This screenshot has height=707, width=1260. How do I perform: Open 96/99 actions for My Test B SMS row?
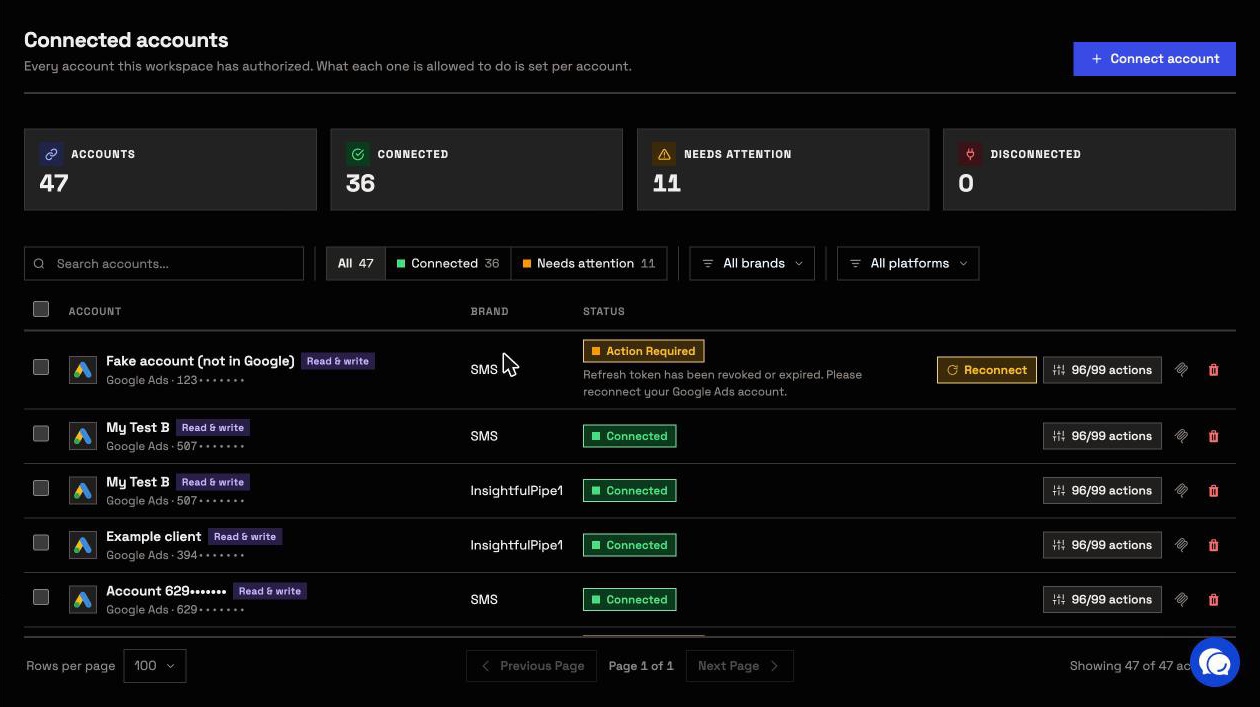click(x=1102, y=436)
